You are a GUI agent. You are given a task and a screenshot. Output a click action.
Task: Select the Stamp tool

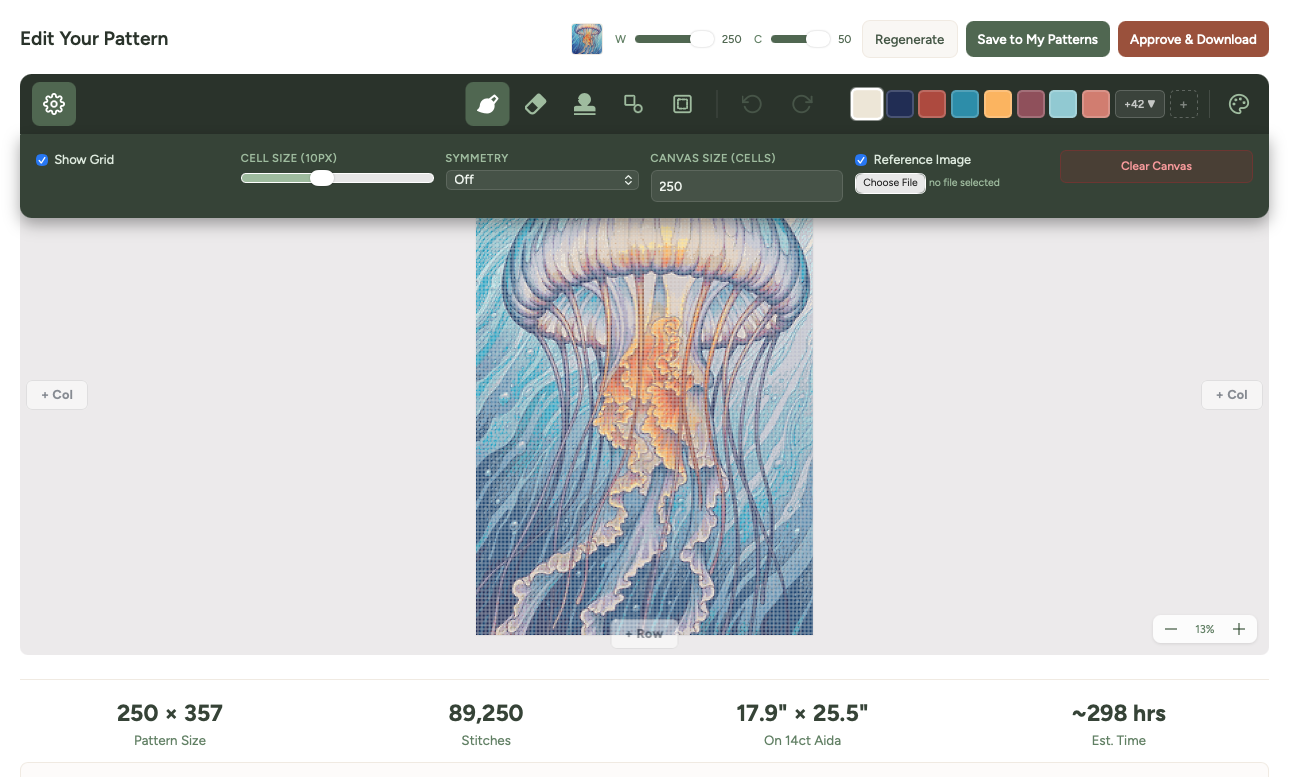coord(584,103)
